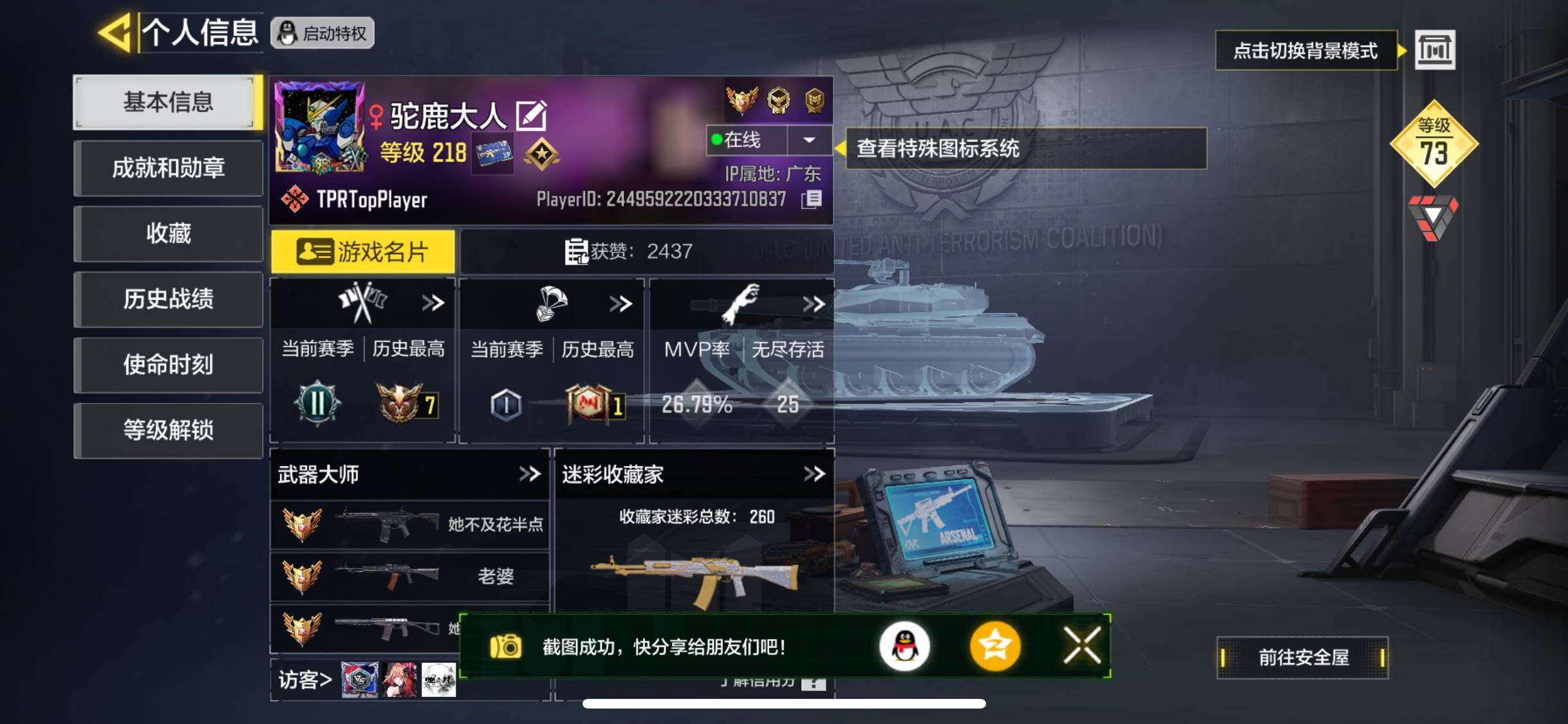Tap the 启动特权 privilege button
The width and height of the screenshot is (1568, 724).
pyautogui.click(x=322, y=33)
